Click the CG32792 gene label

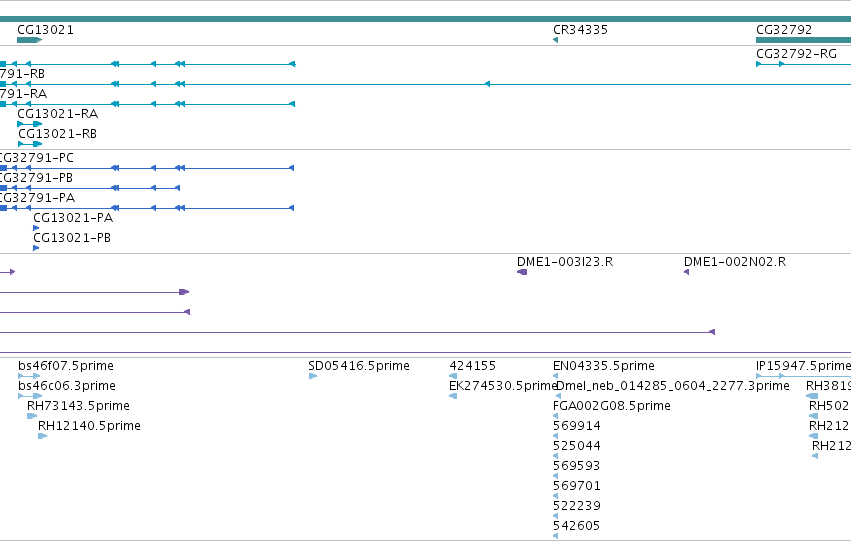click(x=784, y=30)
